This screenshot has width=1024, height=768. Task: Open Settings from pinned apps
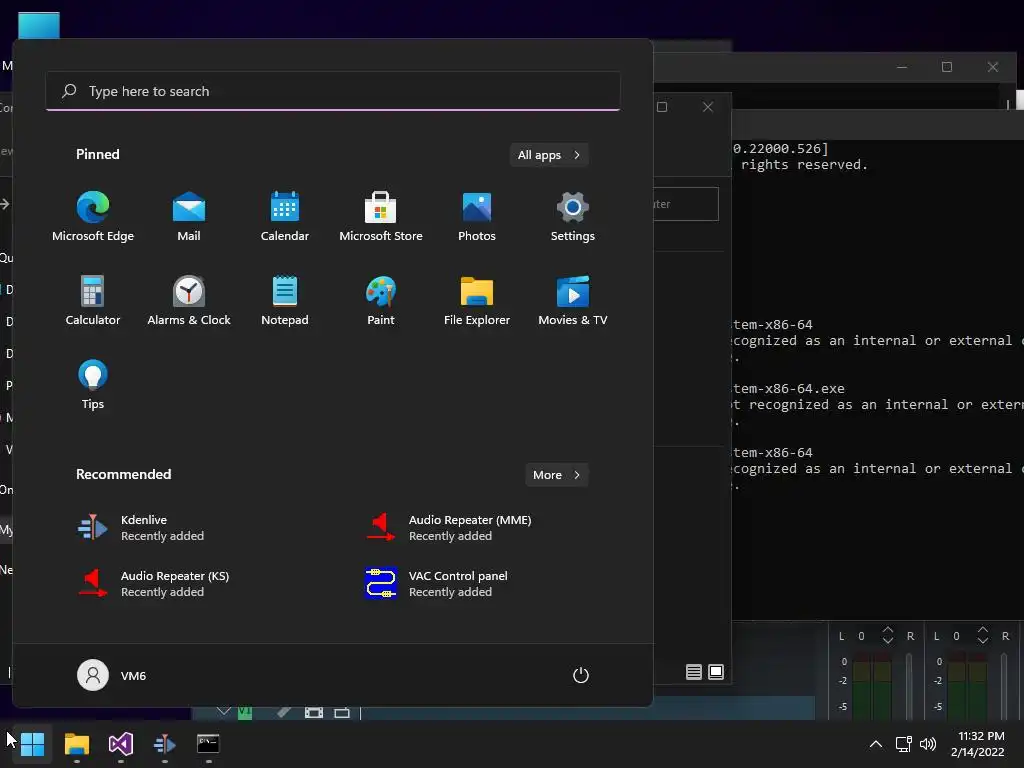573,217
